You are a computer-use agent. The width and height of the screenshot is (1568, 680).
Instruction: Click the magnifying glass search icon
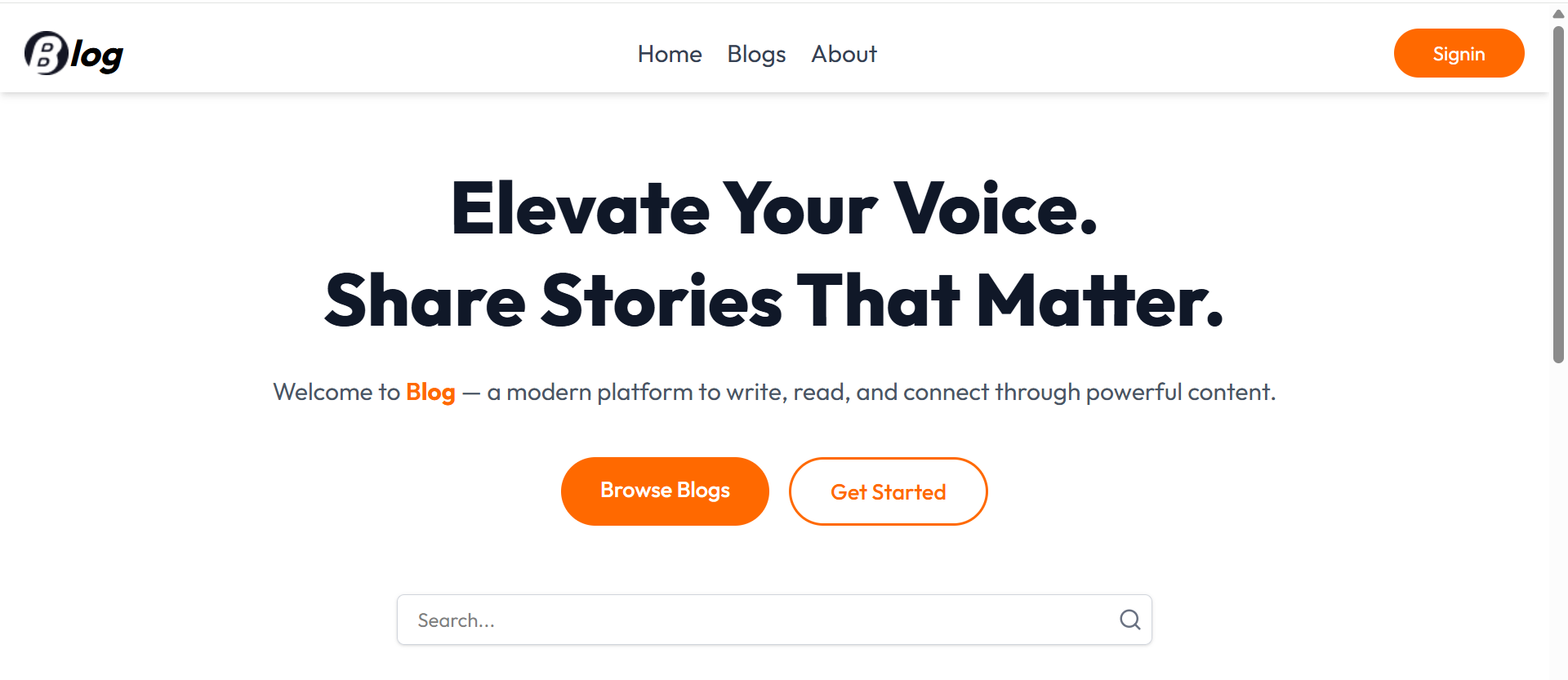tap(1130, 620)
